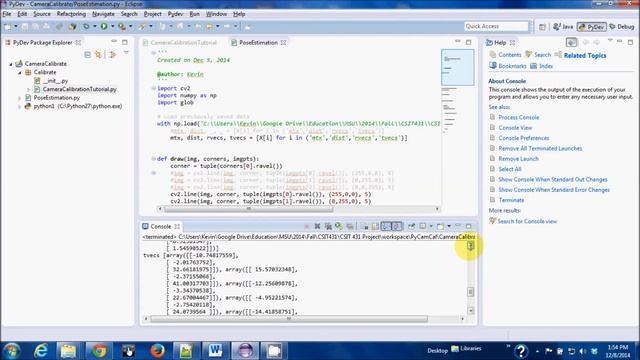Open the Help Index link
This screenshot has height=360, width=640.
tap(546, 66)
